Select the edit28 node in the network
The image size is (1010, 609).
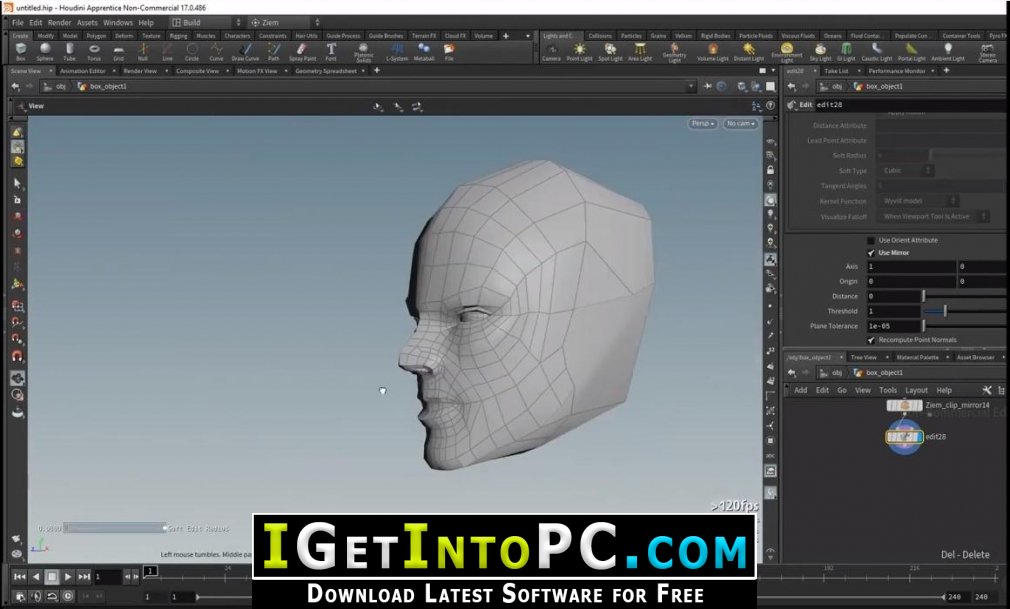click(x=904, y=437)
